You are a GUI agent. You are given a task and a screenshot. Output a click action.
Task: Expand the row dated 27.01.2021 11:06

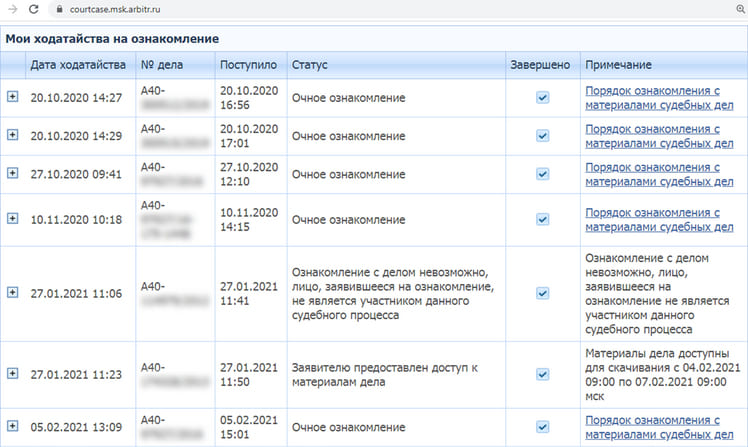pyautogui.click(x=12, y=292)
